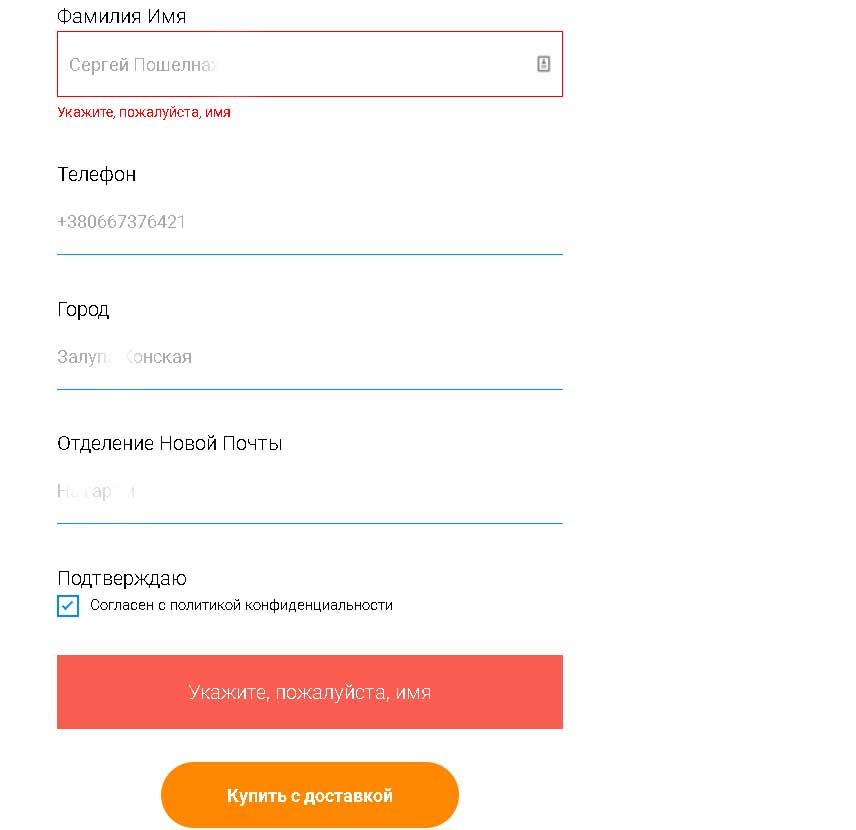Click the "Согласен с политикой конфиденциальности" label text
The image size is (856, 830).
point(241,605)
